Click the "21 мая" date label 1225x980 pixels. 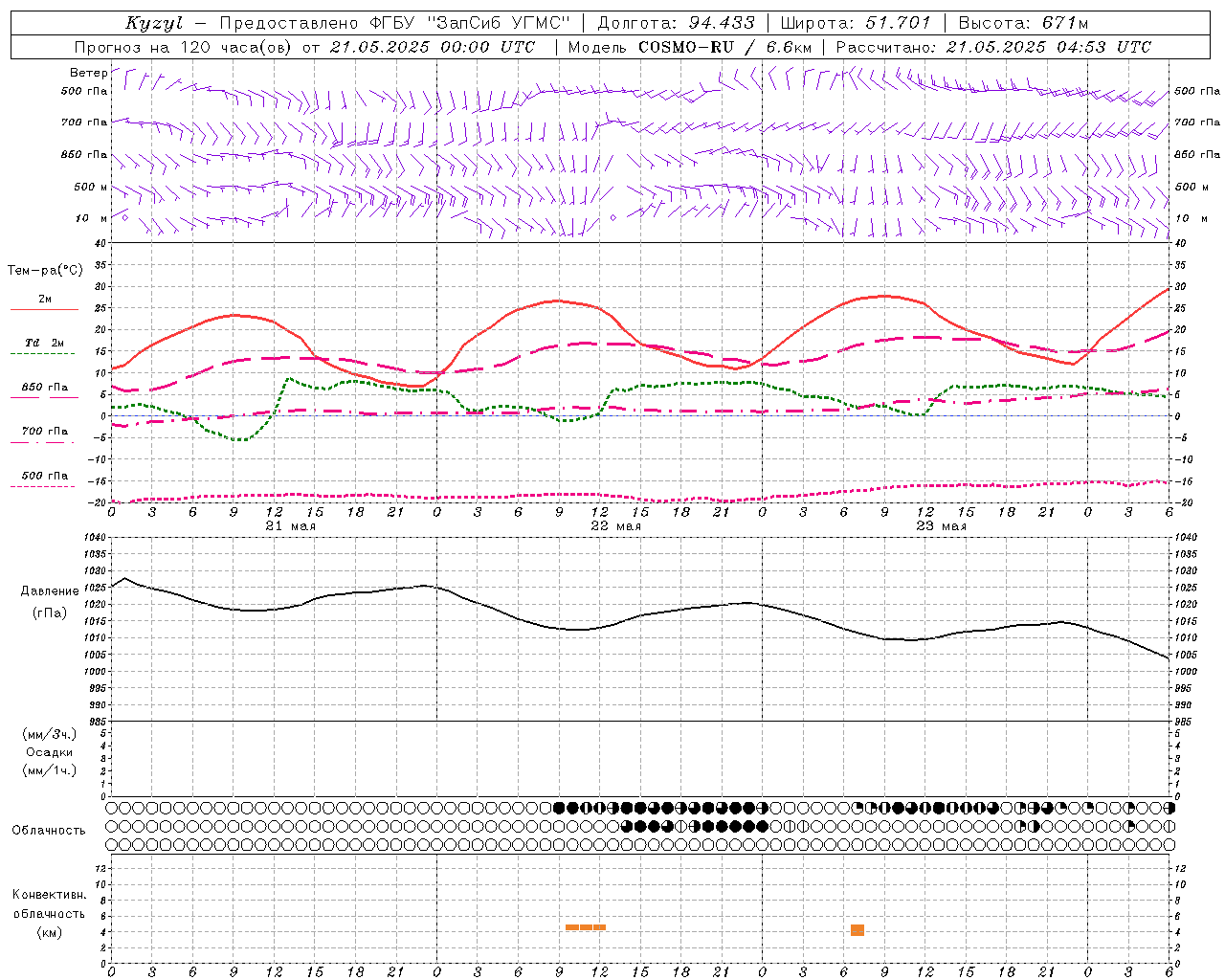[x=290, y=526]
